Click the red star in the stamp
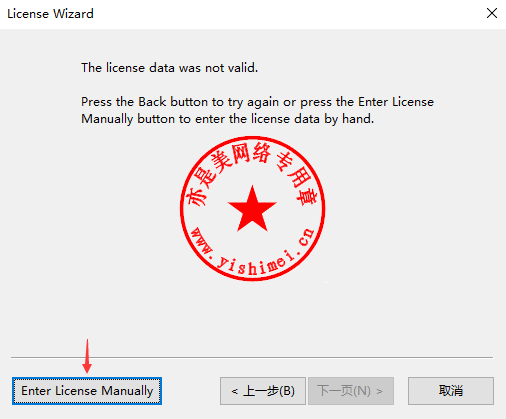Screen dimensions: 506x419 (252, 209)
